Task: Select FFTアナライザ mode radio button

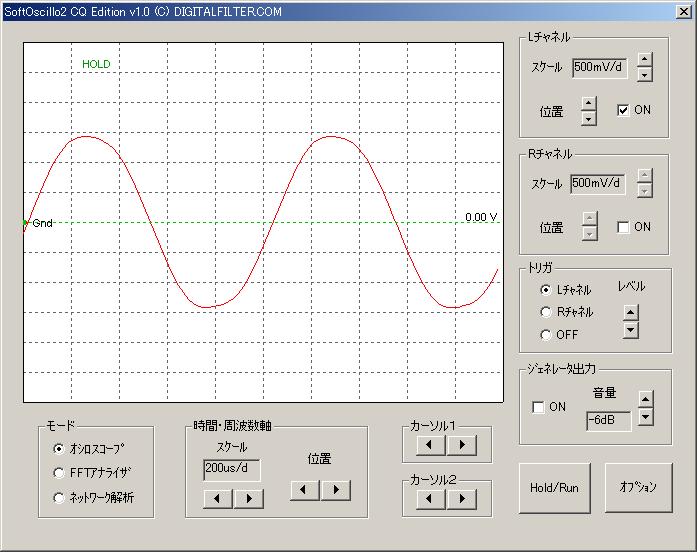Action: tap(59, 473)
